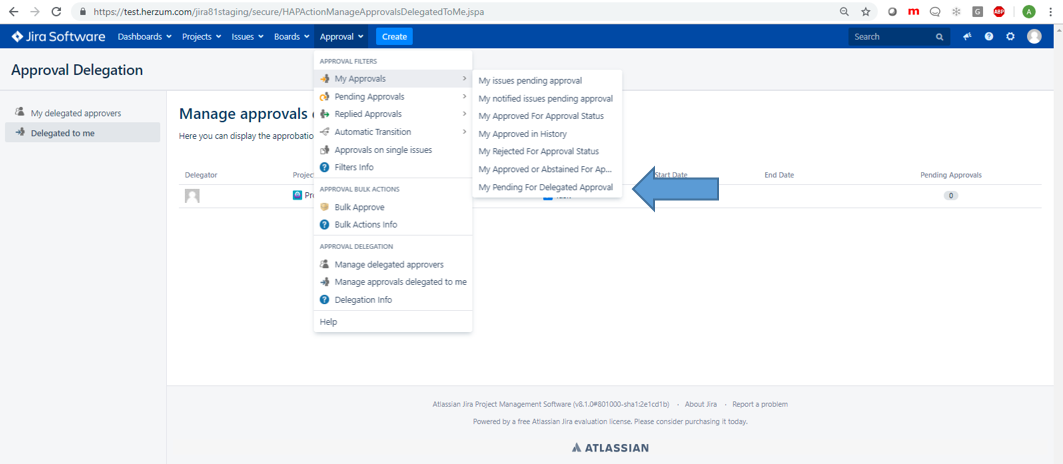Click the Jira help question mark icon

(989, 37)
